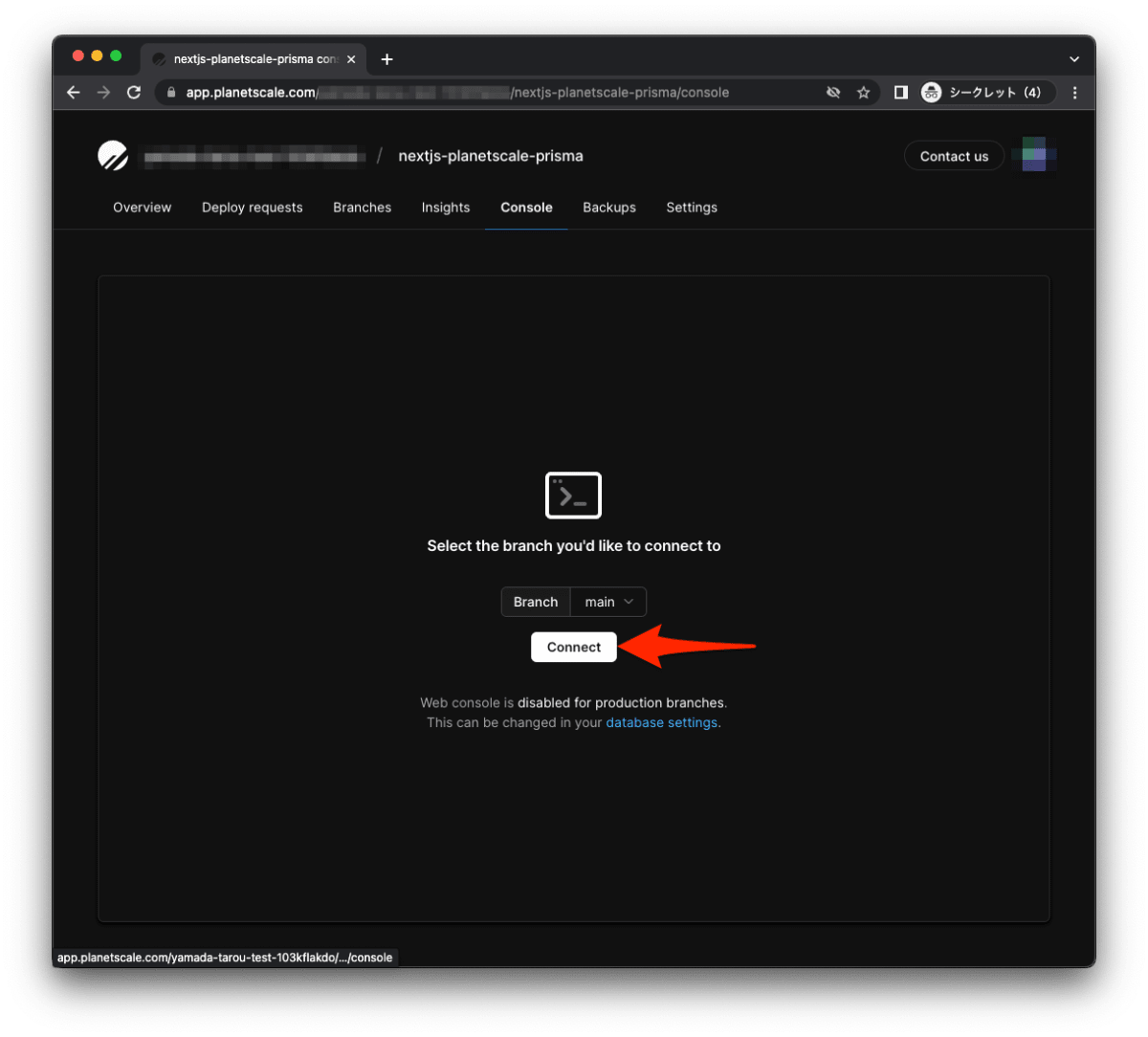
Task: Click the macOS green fullscreen window button
Action: (x=116, y=56)
